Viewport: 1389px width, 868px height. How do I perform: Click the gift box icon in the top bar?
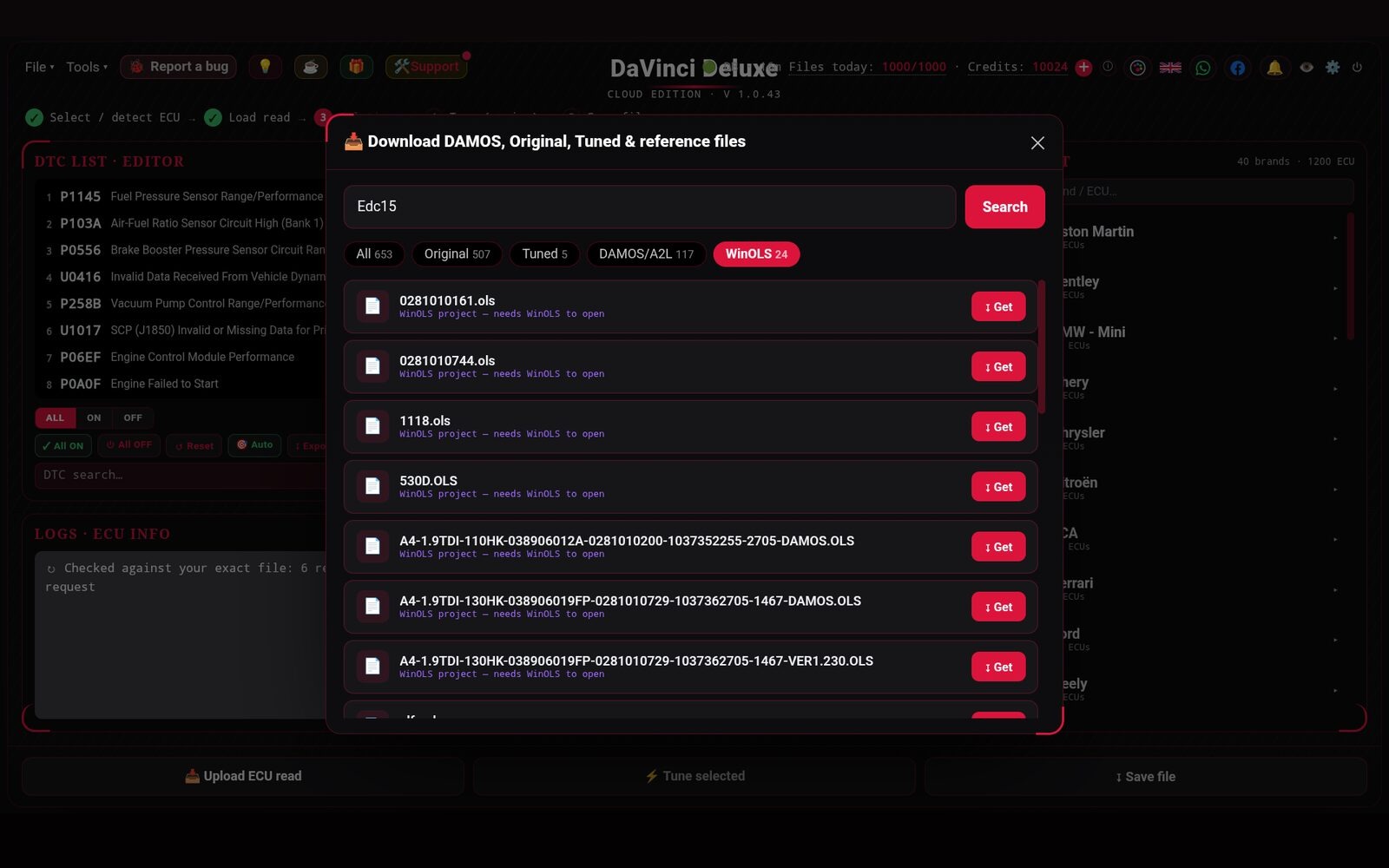coord(356,67)
